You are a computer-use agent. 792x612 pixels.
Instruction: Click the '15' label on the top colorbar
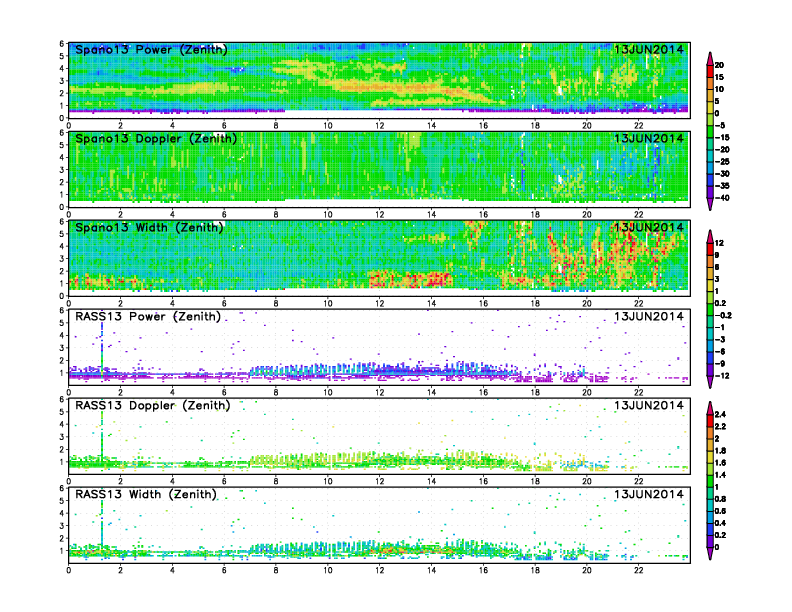tap(719, 77)
